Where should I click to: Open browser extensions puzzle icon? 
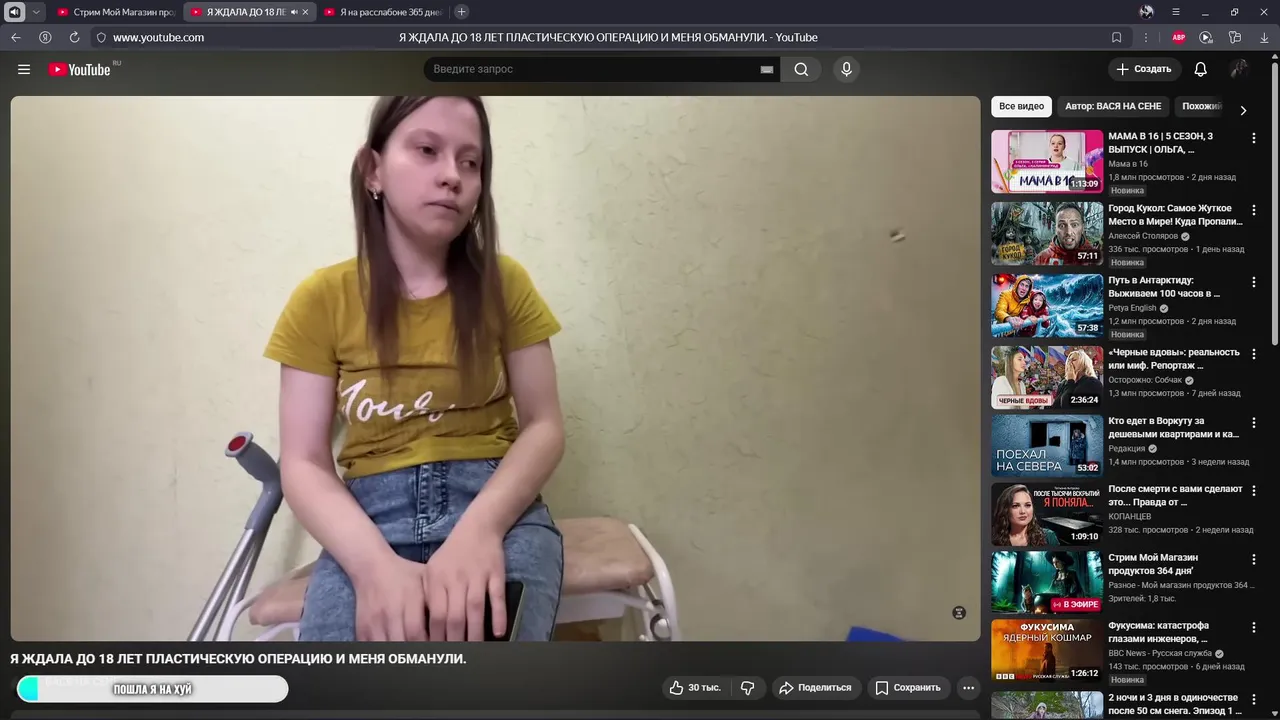[x=1235, y=37]
